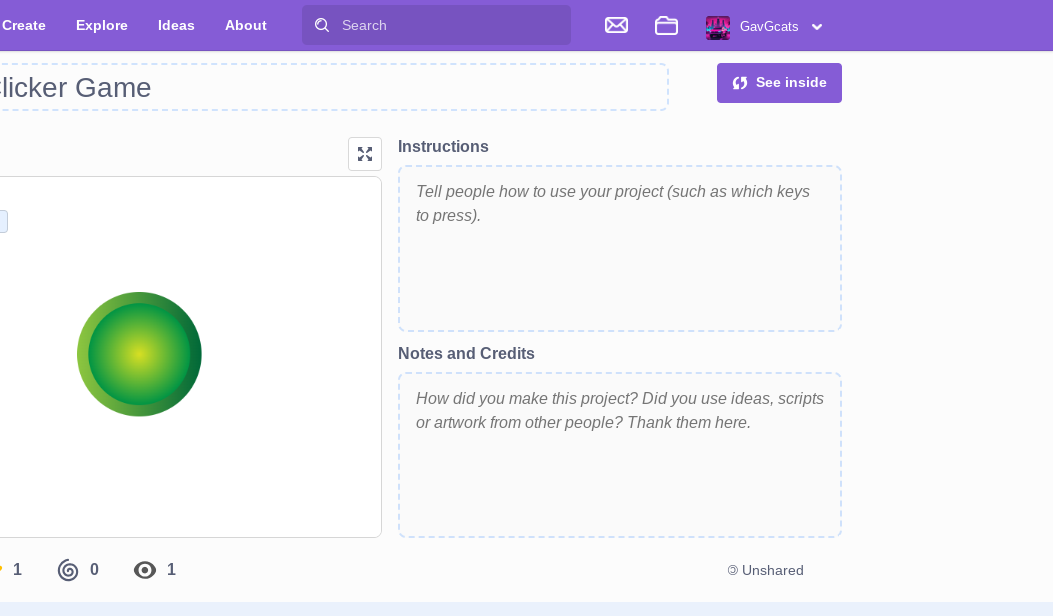The image size is (1053, 616).
Task: Click the Unshared status indicator
Action: pyautogui.click(x=765, y=570)
